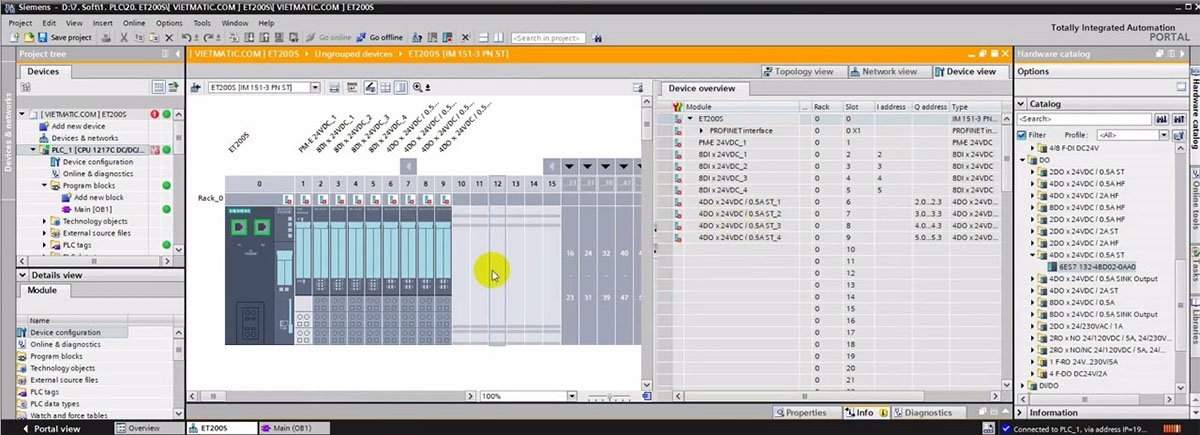Click the split editor vertically icon
Viewport: 1200px width, 435px height.
click(x=498, y=37)
